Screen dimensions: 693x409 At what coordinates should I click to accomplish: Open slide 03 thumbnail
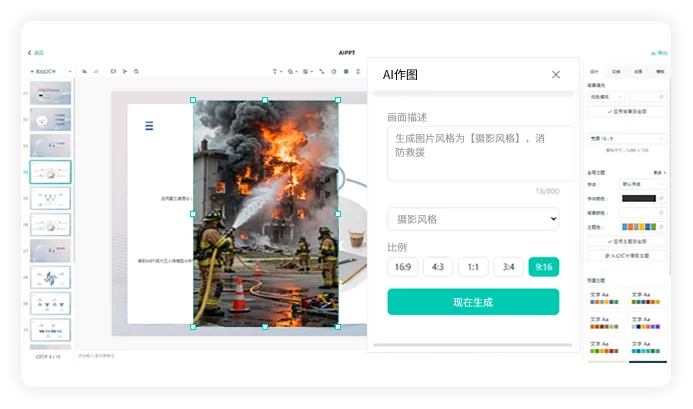pyautogui.click(x=50, y=145)
